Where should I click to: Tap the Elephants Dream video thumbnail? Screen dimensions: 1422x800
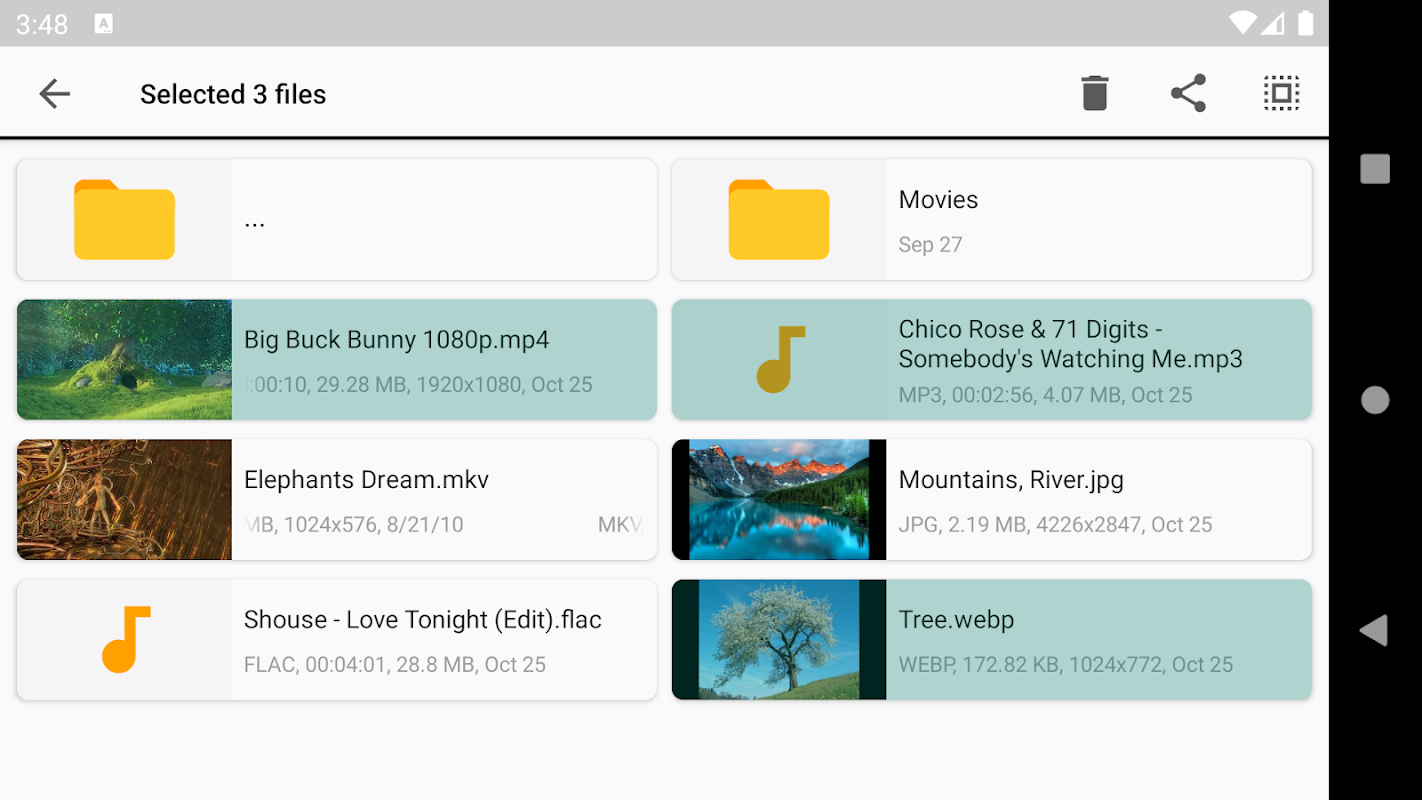click(124, 500)
